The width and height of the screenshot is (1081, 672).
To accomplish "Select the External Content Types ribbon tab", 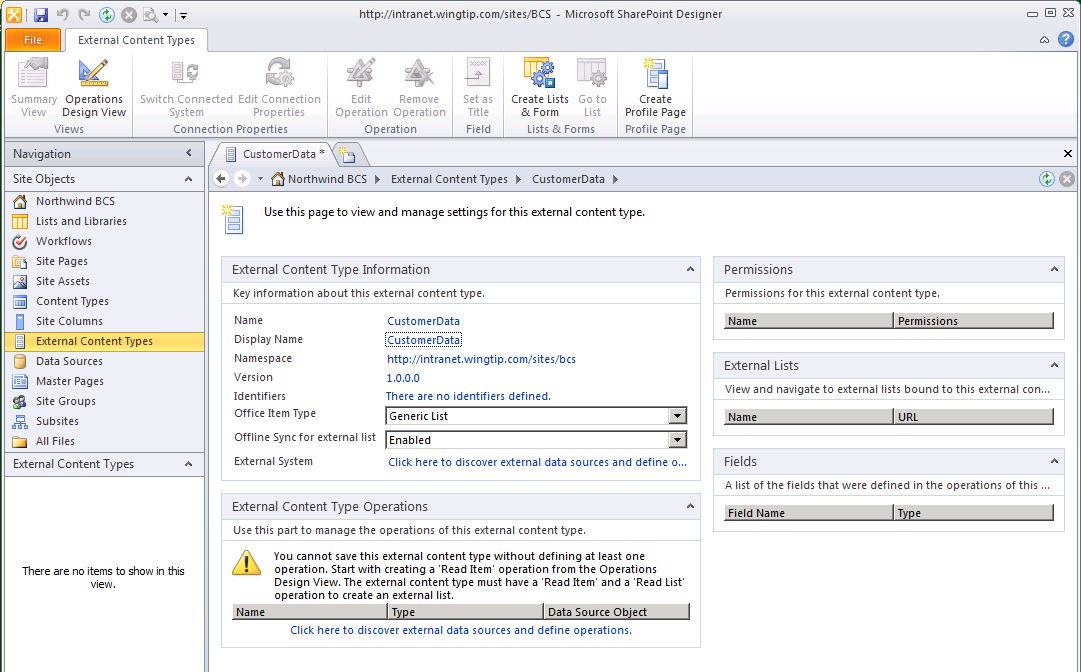I will [136, 40].
